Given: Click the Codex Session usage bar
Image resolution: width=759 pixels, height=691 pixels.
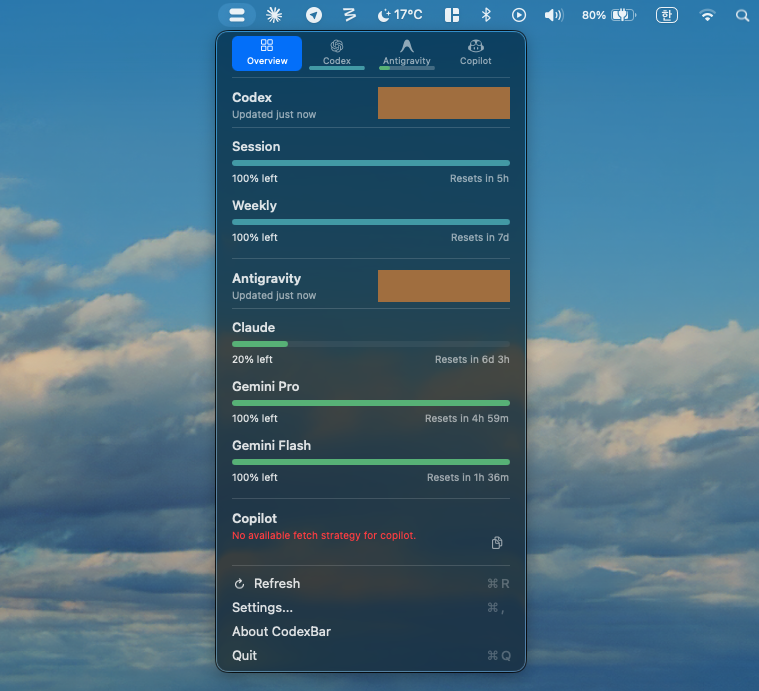Looking at the screenshot, I should pyautogui.click(x=371, y=163).
